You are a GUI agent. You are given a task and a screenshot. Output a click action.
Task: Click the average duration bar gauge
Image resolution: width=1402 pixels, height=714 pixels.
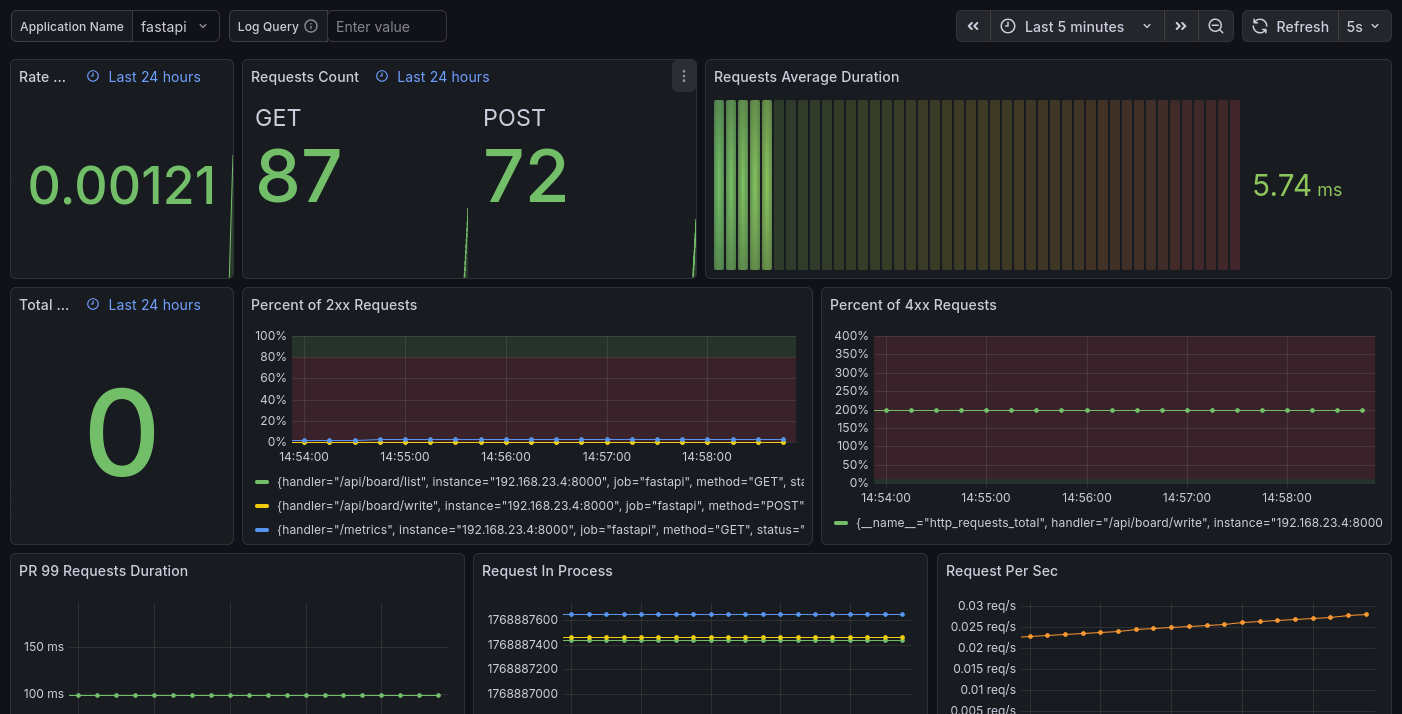point(977,185)
